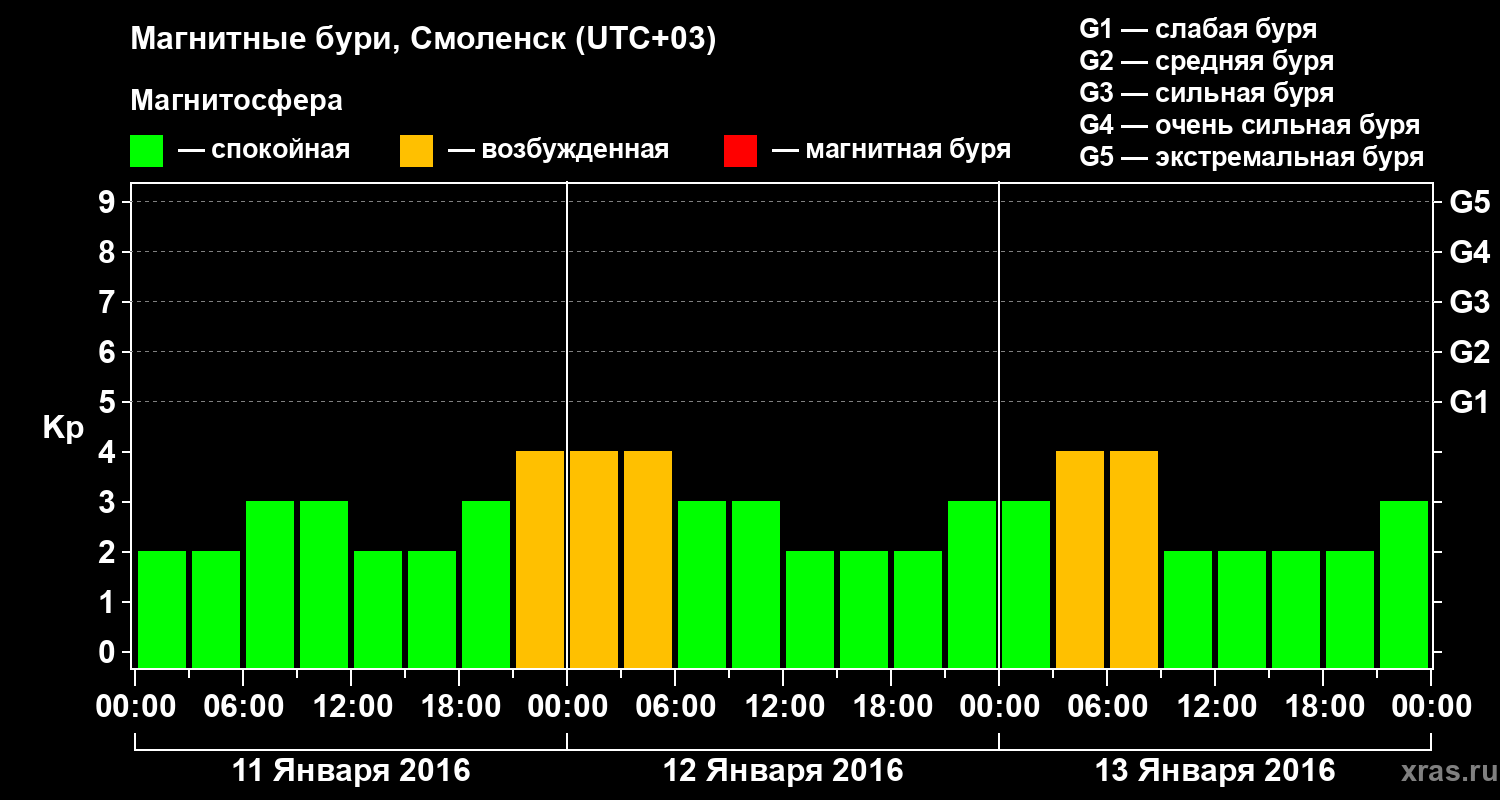The image size is (1500, 800).
Task: Click the orange 21:00–00:00 bar on 11 Января
Action: pos(540,559)
